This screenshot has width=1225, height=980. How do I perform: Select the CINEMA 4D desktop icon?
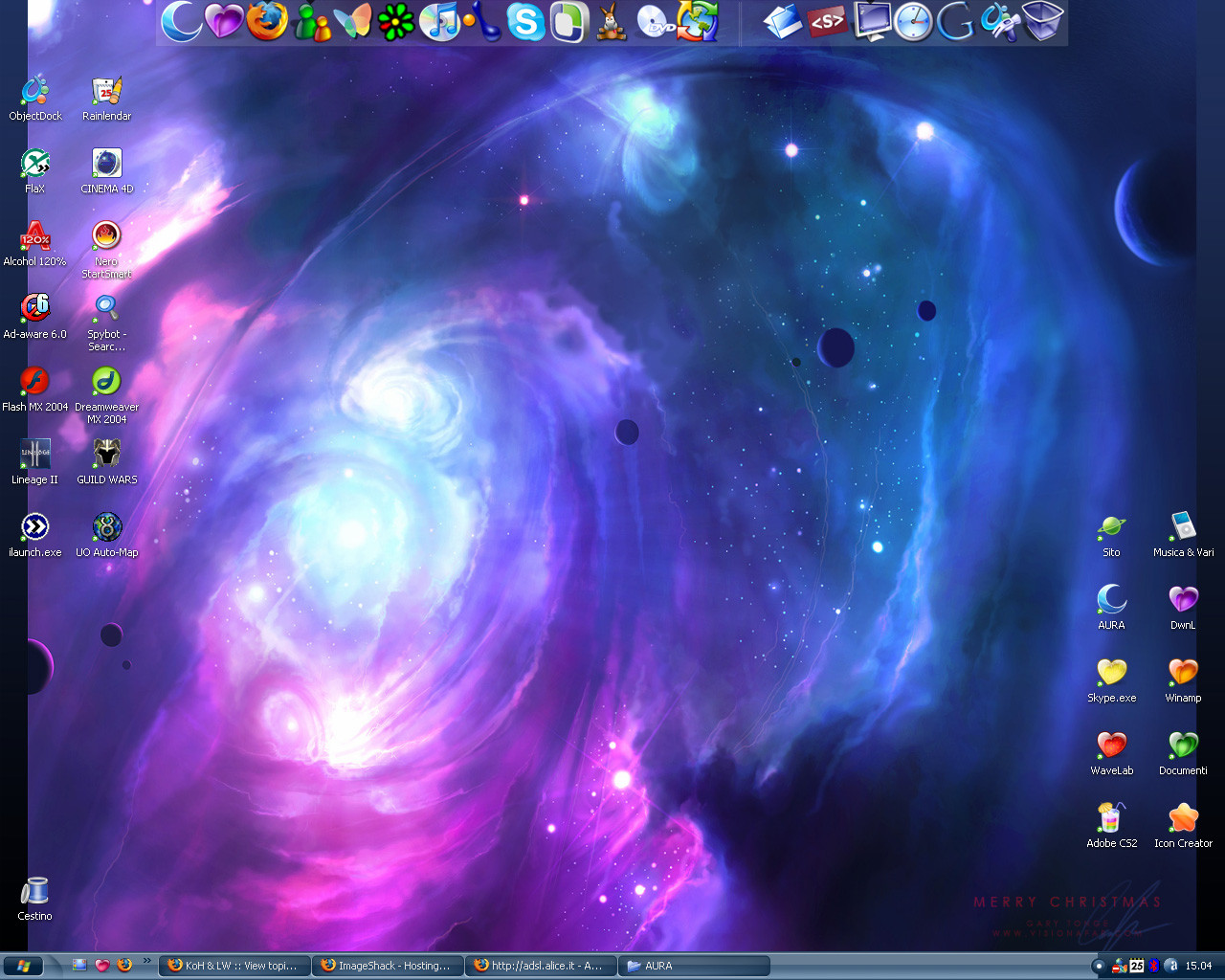(107, 171)
